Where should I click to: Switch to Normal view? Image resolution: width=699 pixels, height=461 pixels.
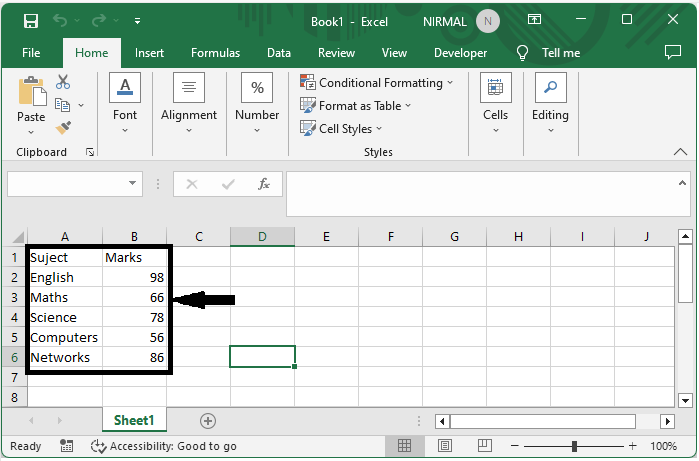[x=405, y=446]
